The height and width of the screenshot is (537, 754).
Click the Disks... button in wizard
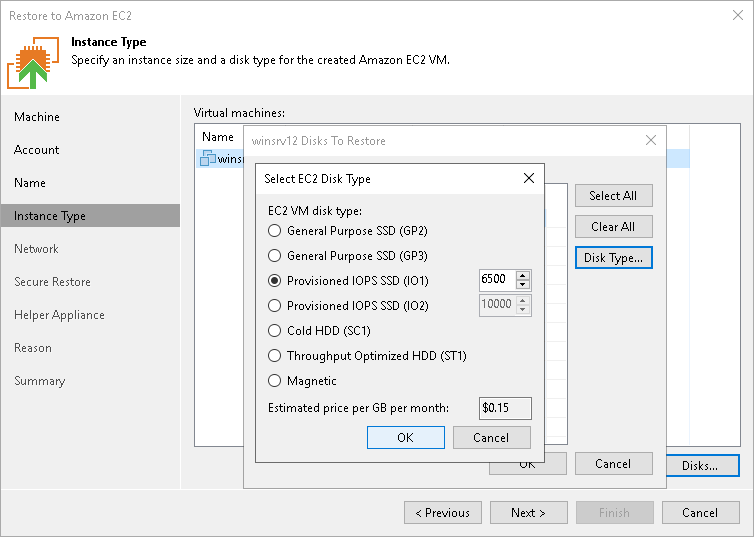[x=702, y=465]
